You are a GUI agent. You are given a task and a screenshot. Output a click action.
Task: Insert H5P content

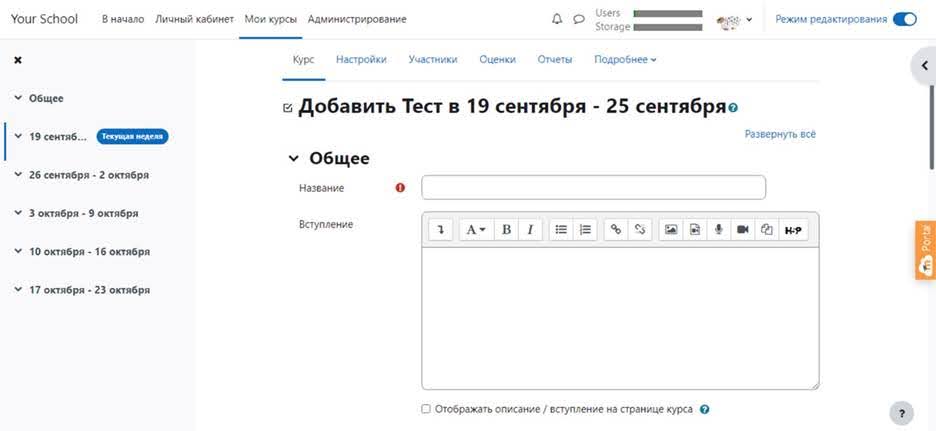pyautogui.click(x=793, y=229)
